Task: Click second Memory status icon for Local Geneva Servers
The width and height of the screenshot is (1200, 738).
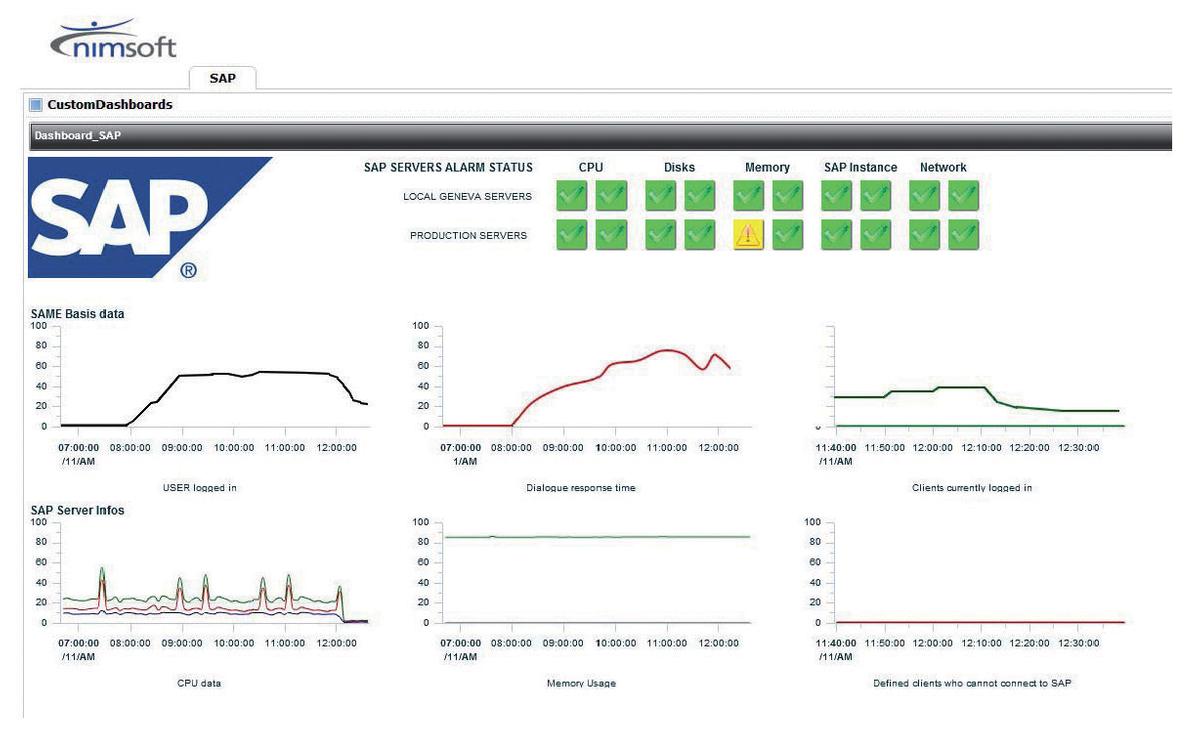Action: [788, 196]
